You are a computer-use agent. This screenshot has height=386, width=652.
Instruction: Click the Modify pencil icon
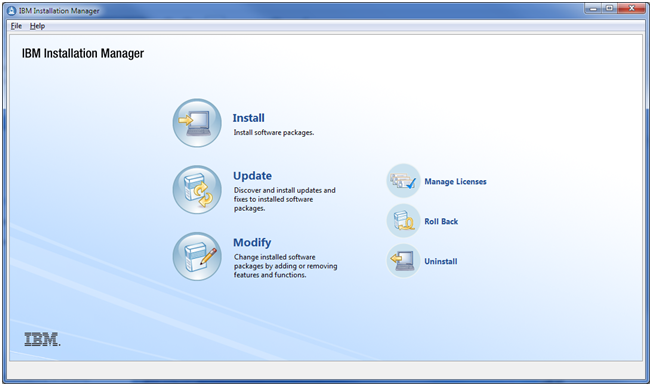coord(197,256)
